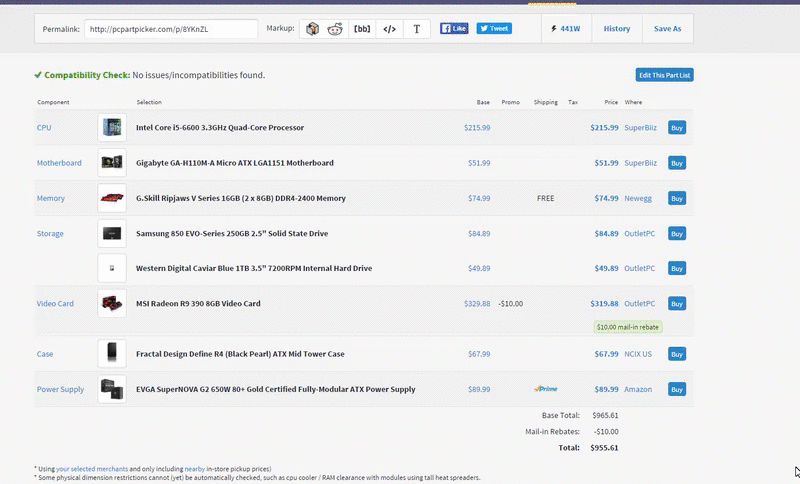Open 'your selected merchants' link
Screen dimensions: 800x484
tap(92, 469)
